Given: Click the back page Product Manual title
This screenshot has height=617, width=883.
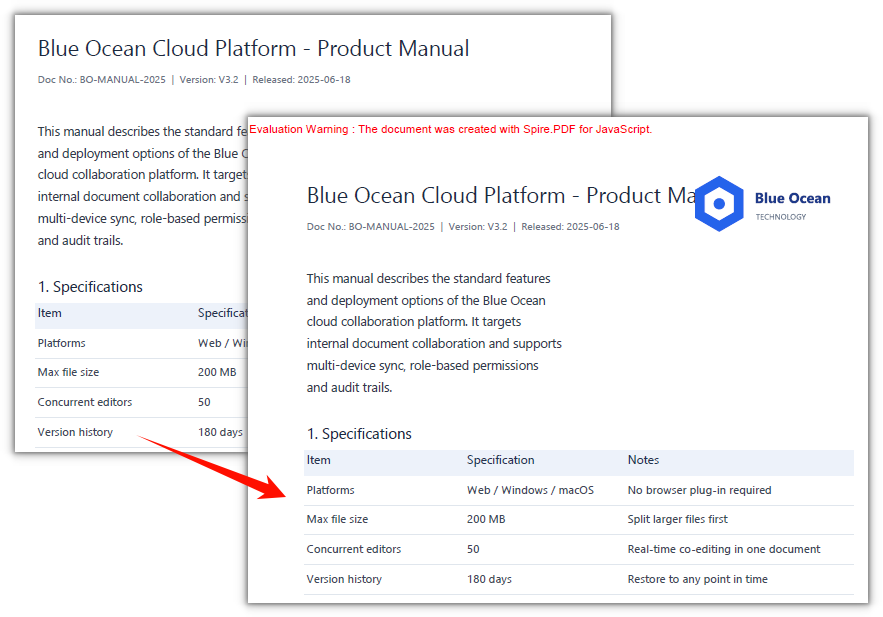Looking at the screenshot, I should tap(253, 48).
